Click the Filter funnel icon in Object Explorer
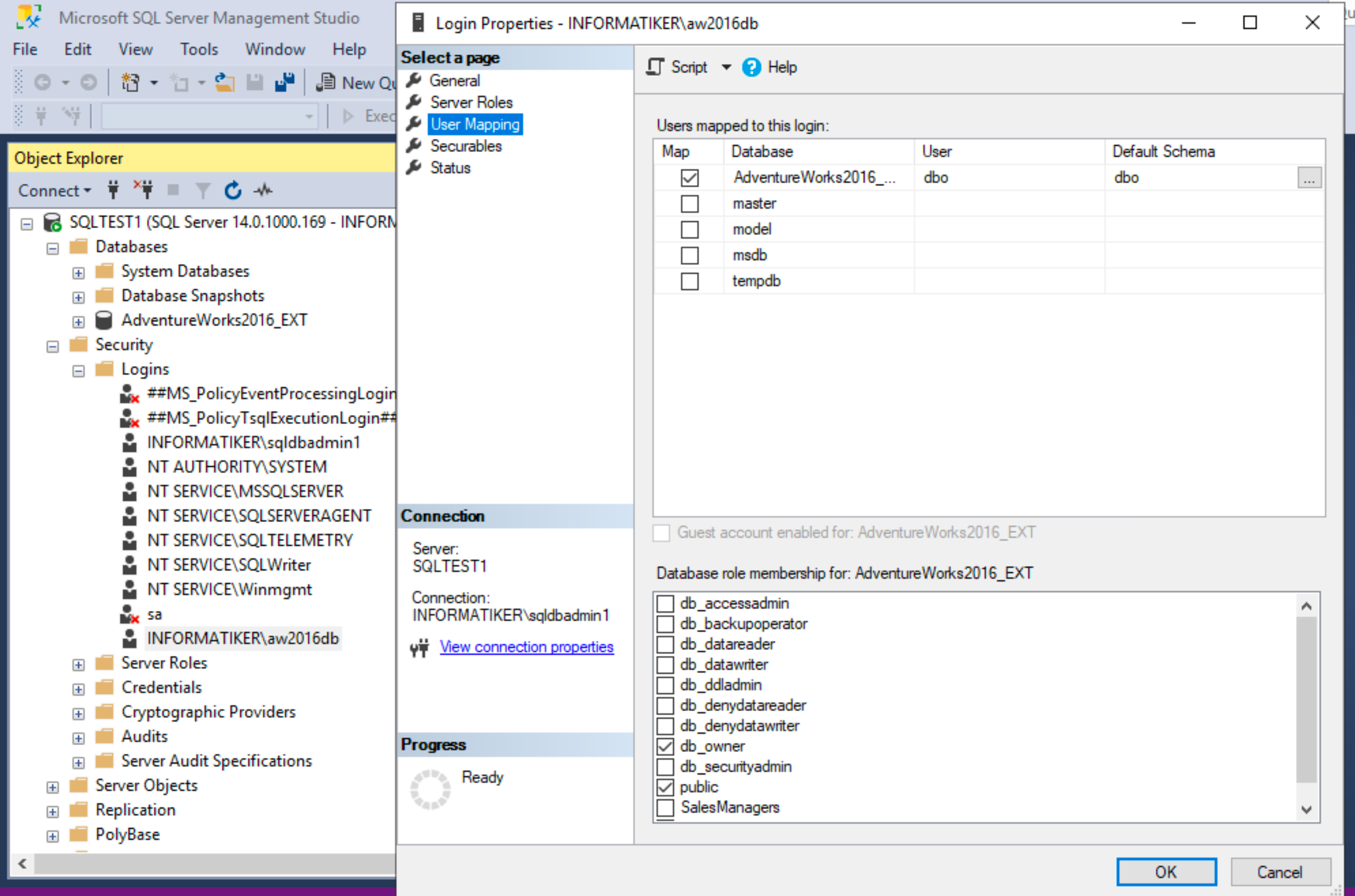The height and width of the screenshot is (896, 1355). [203, 190]
